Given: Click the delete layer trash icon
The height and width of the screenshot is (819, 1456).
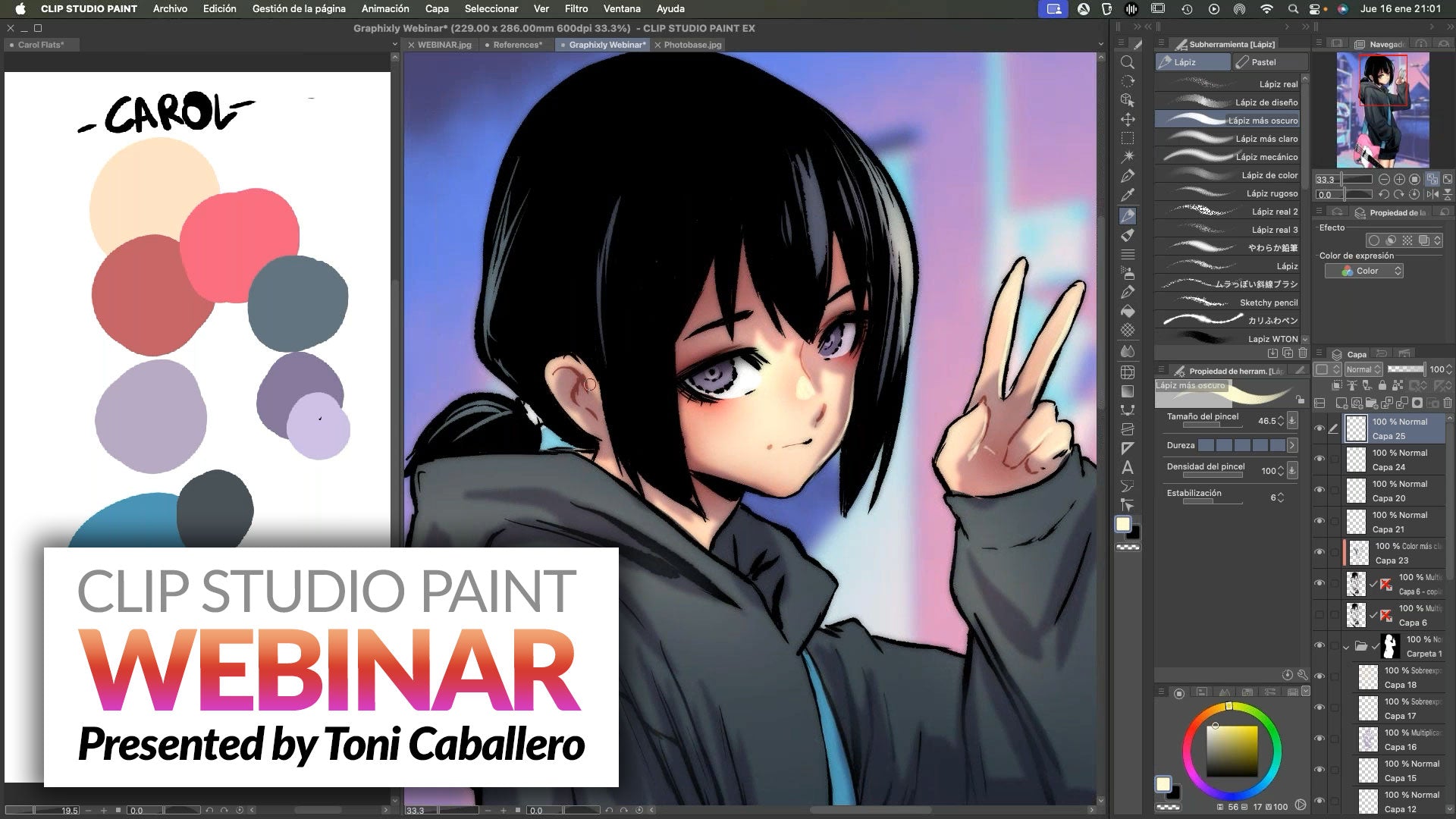Looking at the screenshot, I should coord(1447,403).
